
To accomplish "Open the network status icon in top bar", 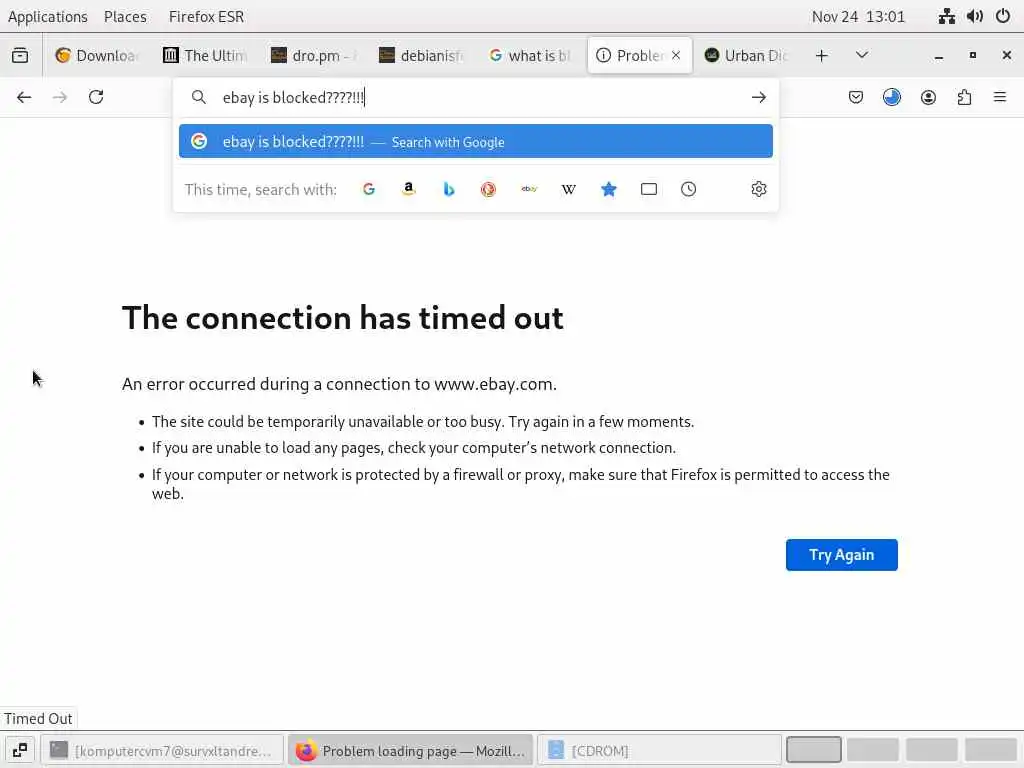I will click(x=947, y=16).
